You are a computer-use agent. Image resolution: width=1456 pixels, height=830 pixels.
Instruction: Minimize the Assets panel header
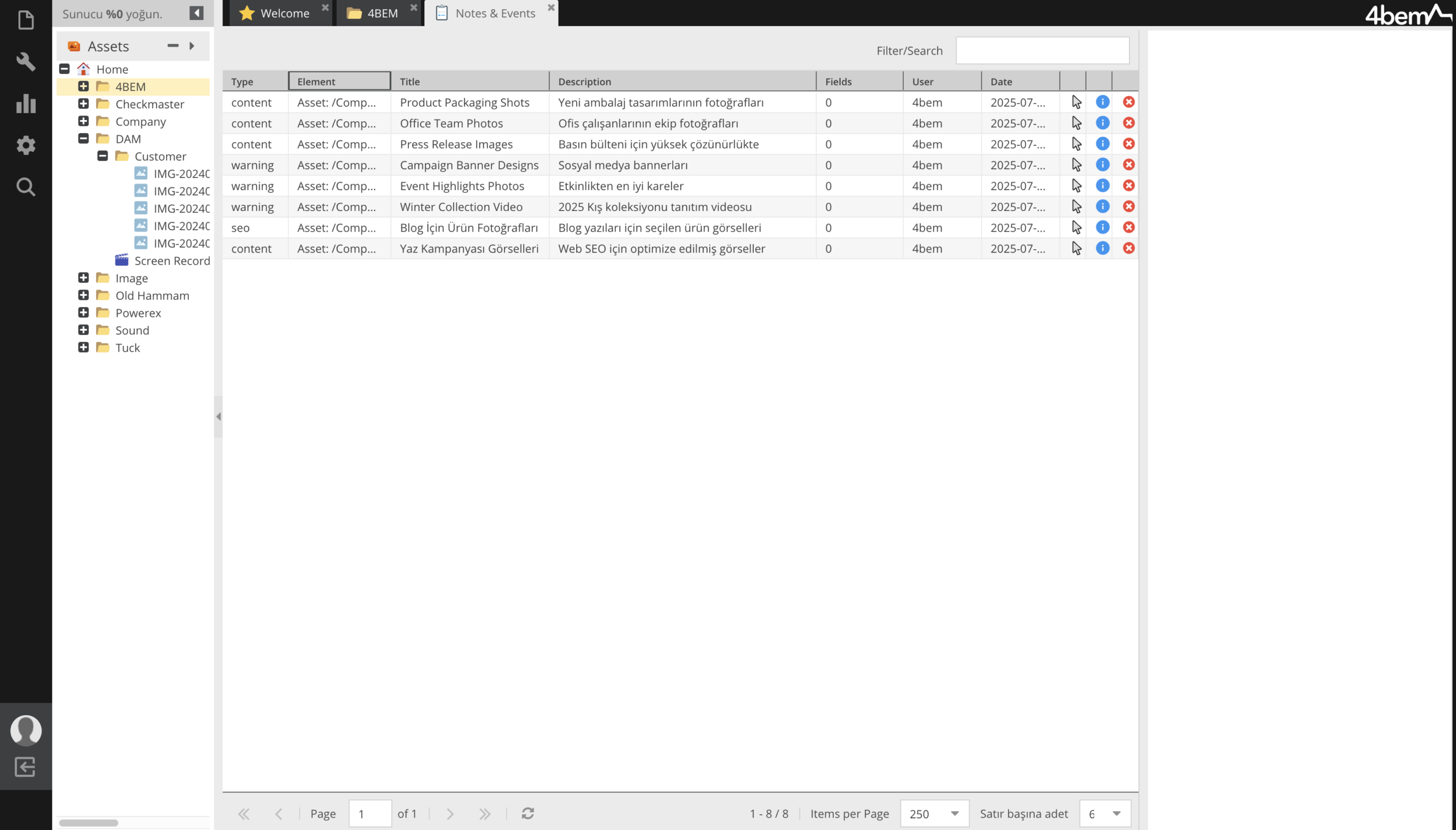pyautogui.click(x=173, y=46)
